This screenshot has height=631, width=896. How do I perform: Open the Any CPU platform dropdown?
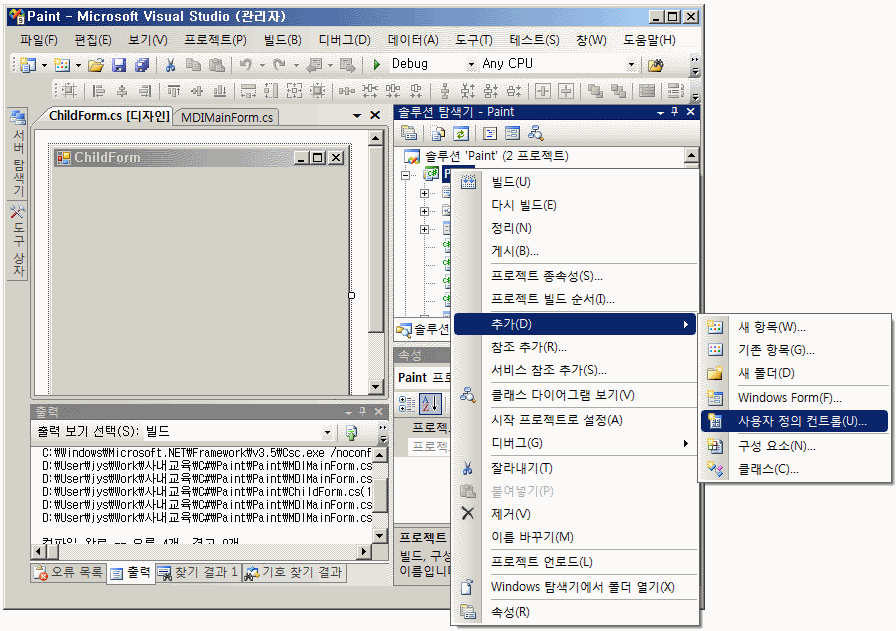pyautogui.click(x=631, y=65)
